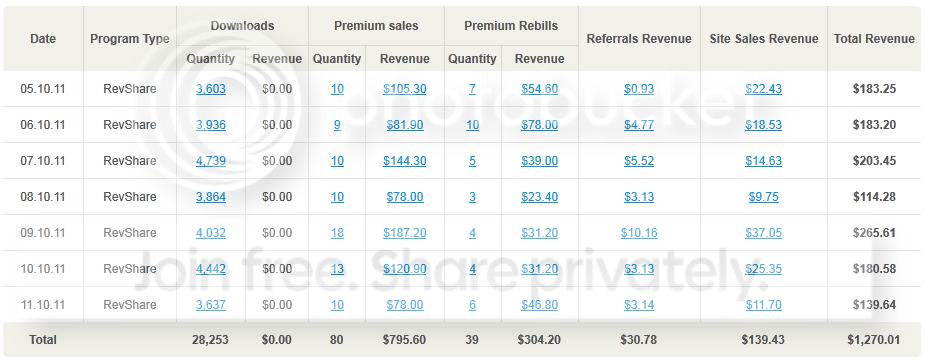Open rebills revenue $39.00 link

(539, 161)
